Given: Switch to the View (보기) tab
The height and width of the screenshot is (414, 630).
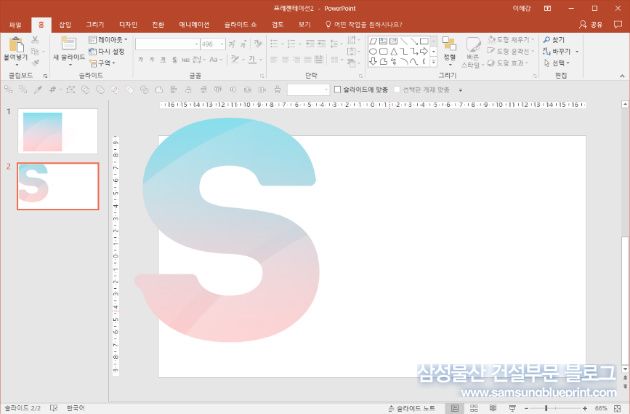Looking at the screenshot, I should pyautogui.click(x=304, y=25).
